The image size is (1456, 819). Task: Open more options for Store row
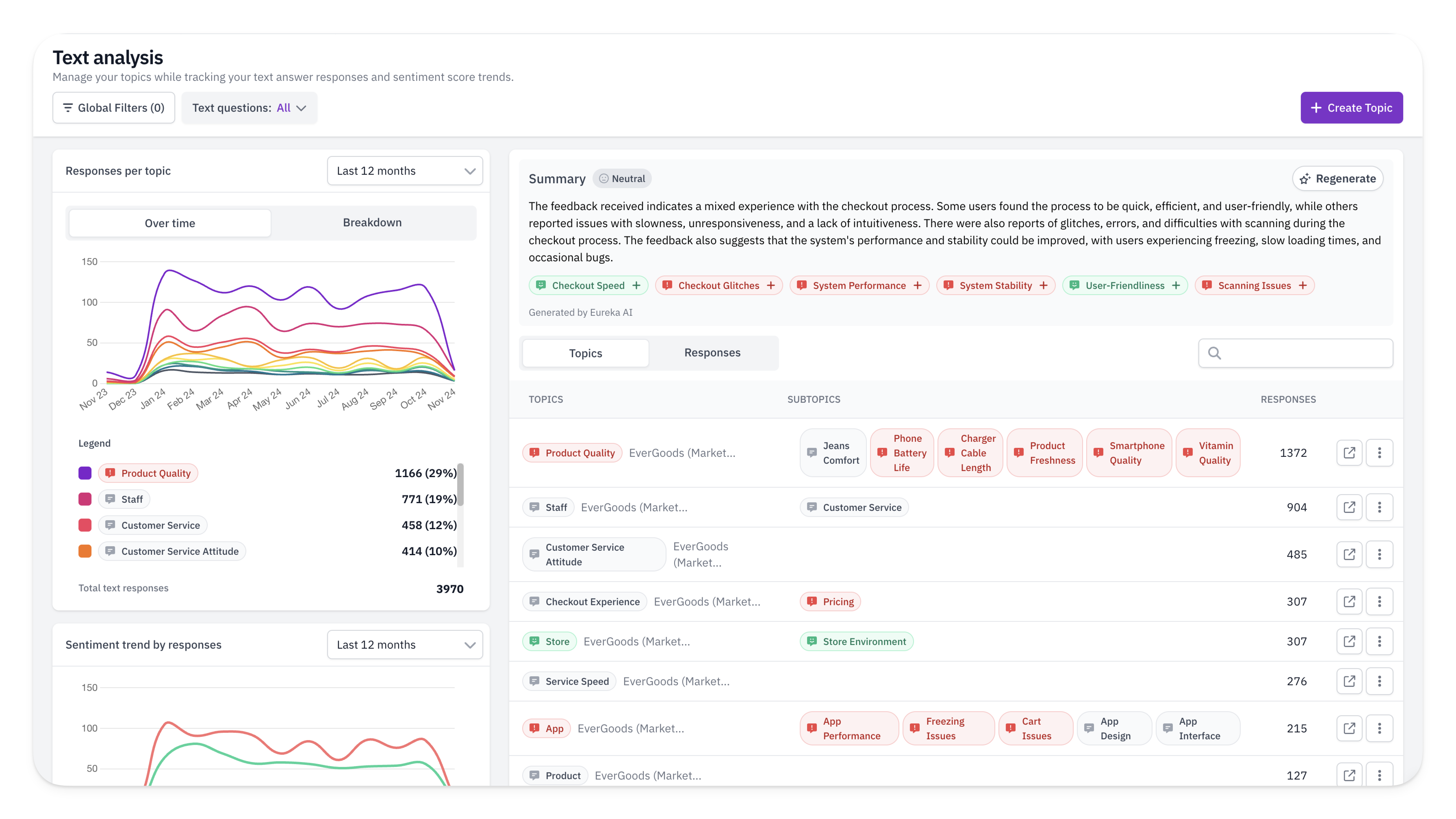tap(1379, 641)
